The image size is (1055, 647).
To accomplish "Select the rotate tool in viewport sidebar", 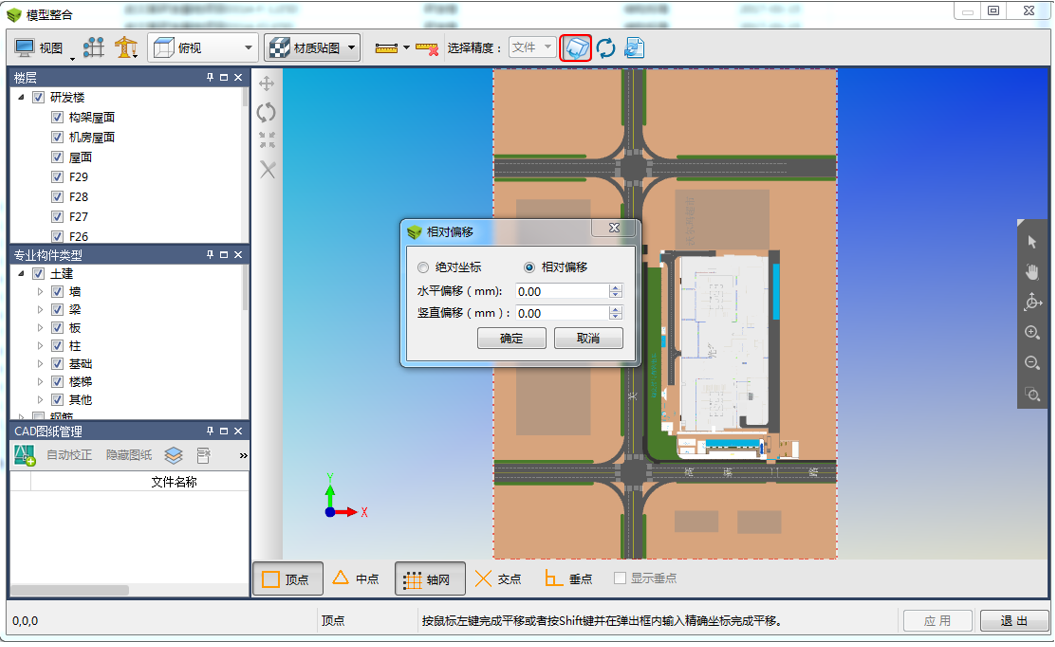I will tap(267, 112).
